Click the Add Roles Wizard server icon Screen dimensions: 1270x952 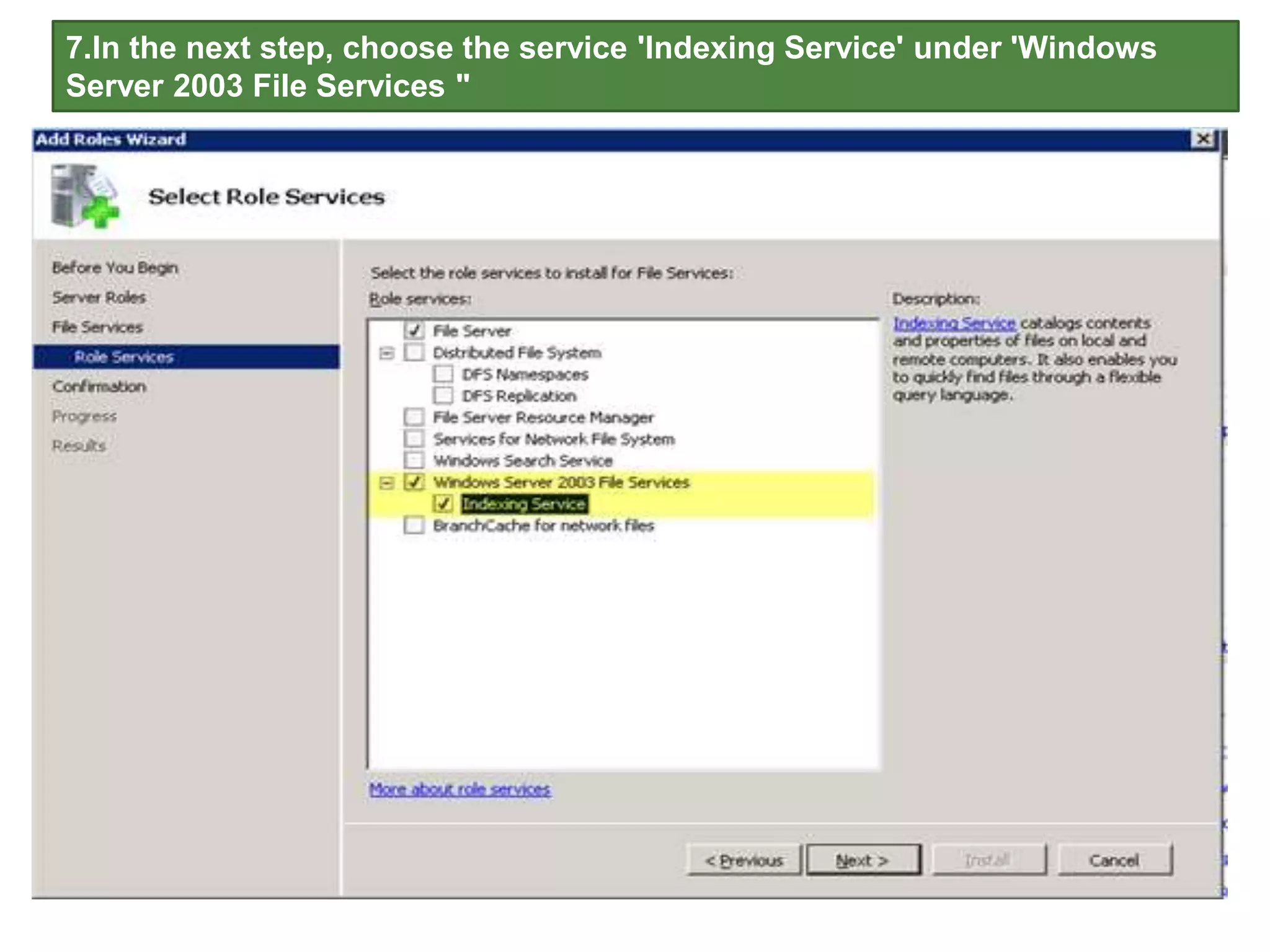pyautogui.click(x=85, y=196)
